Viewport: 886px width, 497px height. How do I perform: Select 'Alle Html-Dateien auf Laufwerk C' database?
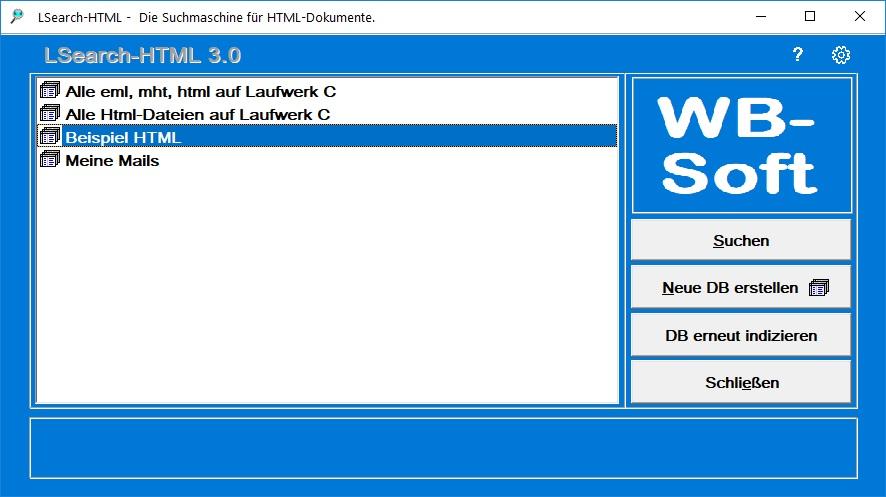point(197,114)
